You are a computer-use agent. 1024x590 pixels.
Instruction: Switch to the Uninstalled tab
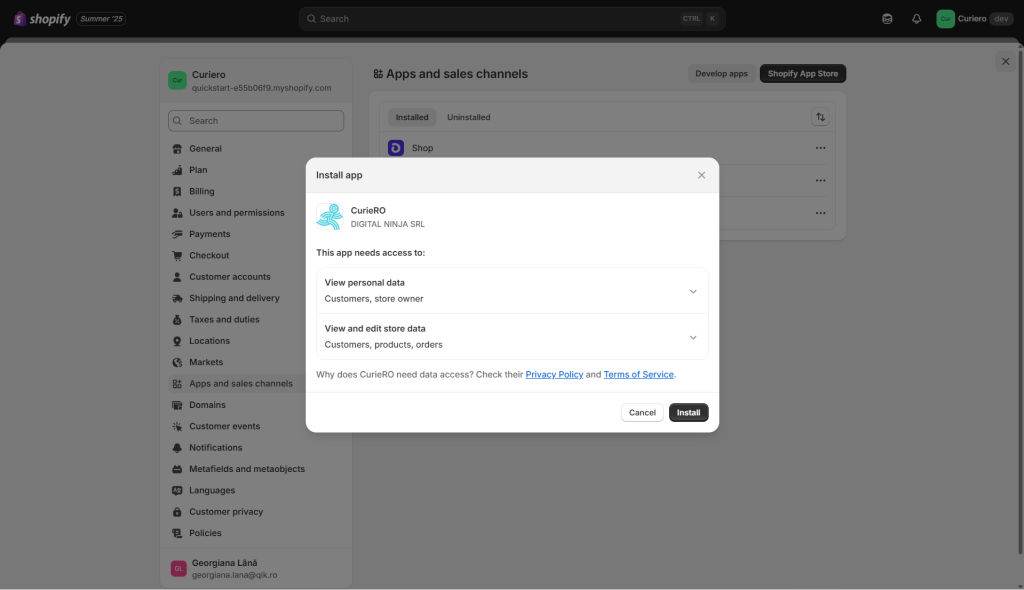(x=468, y=118)
